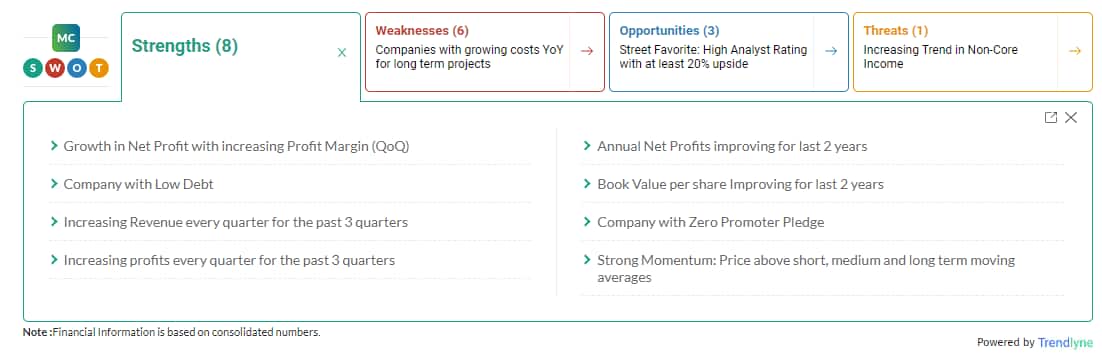Select 'Annual Net Profits improving' item
1102x360 pixels.
pos(732,146)
